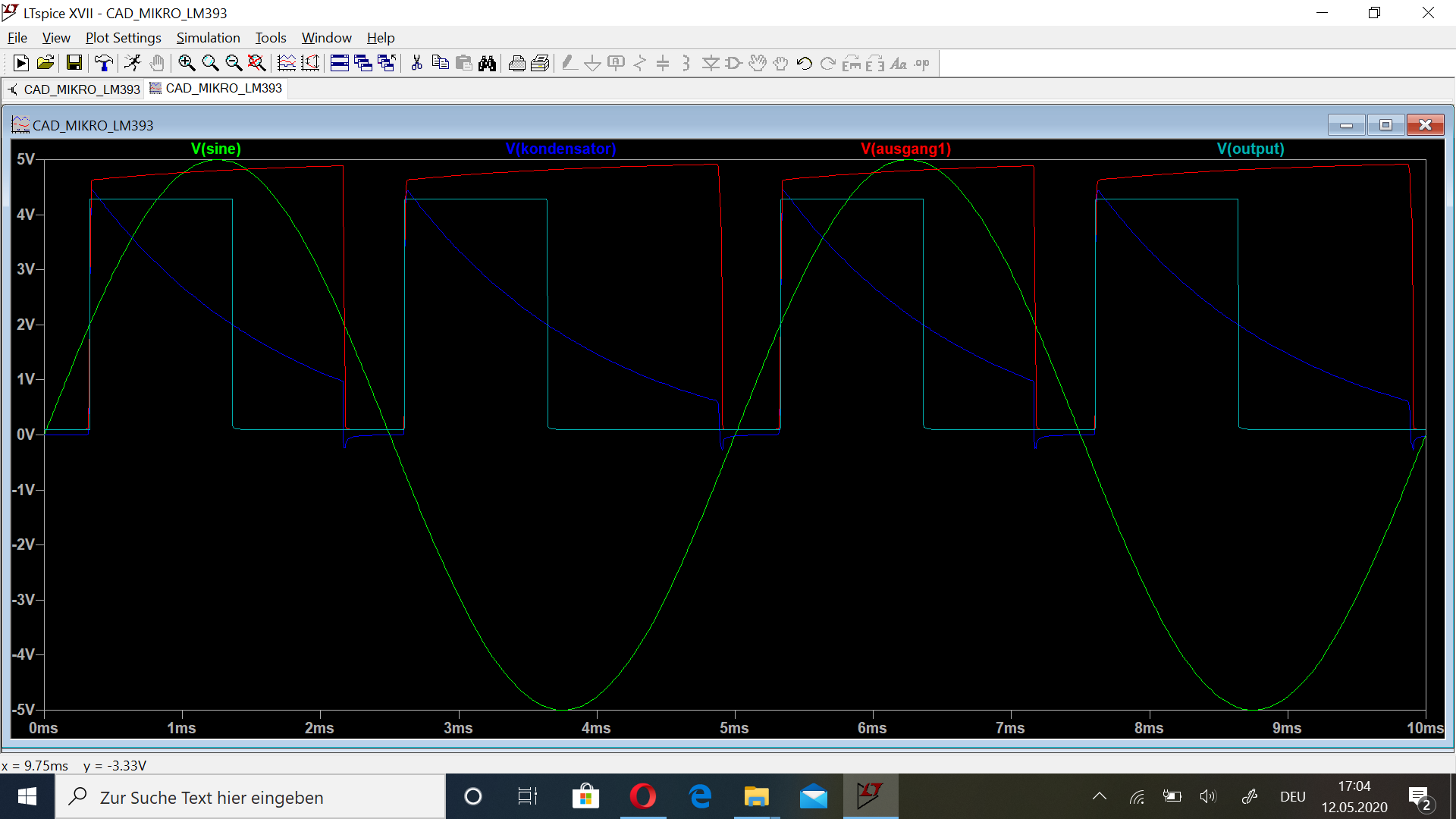Toggle Autorange plot icon

287,64
